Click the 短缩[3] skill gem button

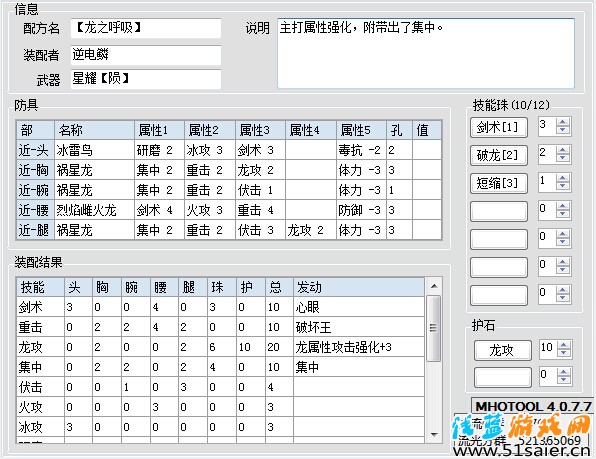click(x=498, y=183)
